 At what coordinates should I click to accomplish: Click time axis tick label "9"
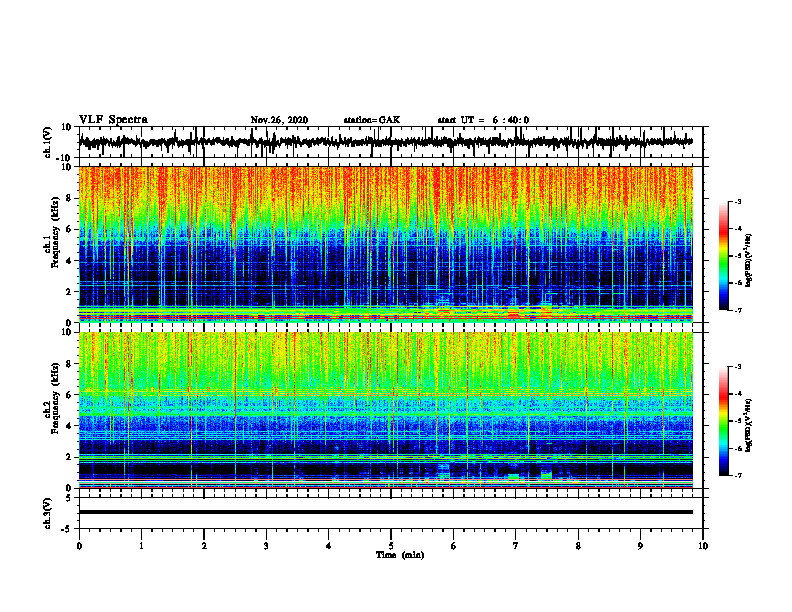640,546
